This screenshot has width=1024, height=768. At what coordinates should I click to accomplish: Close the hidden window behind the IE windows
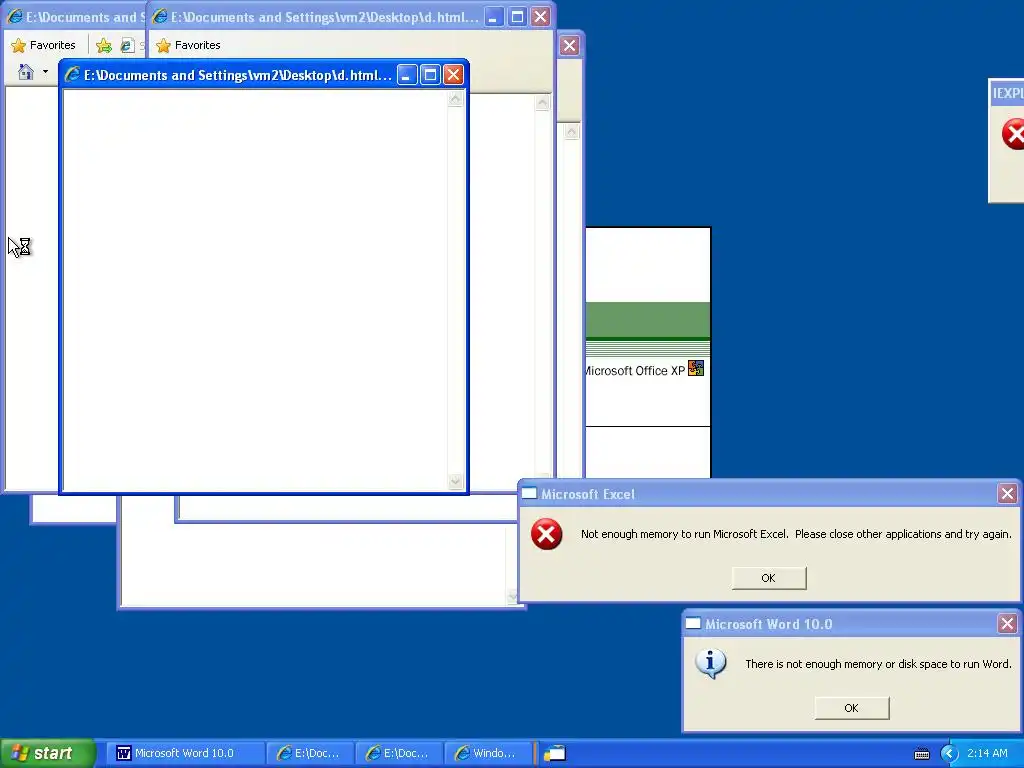(569, 46)
